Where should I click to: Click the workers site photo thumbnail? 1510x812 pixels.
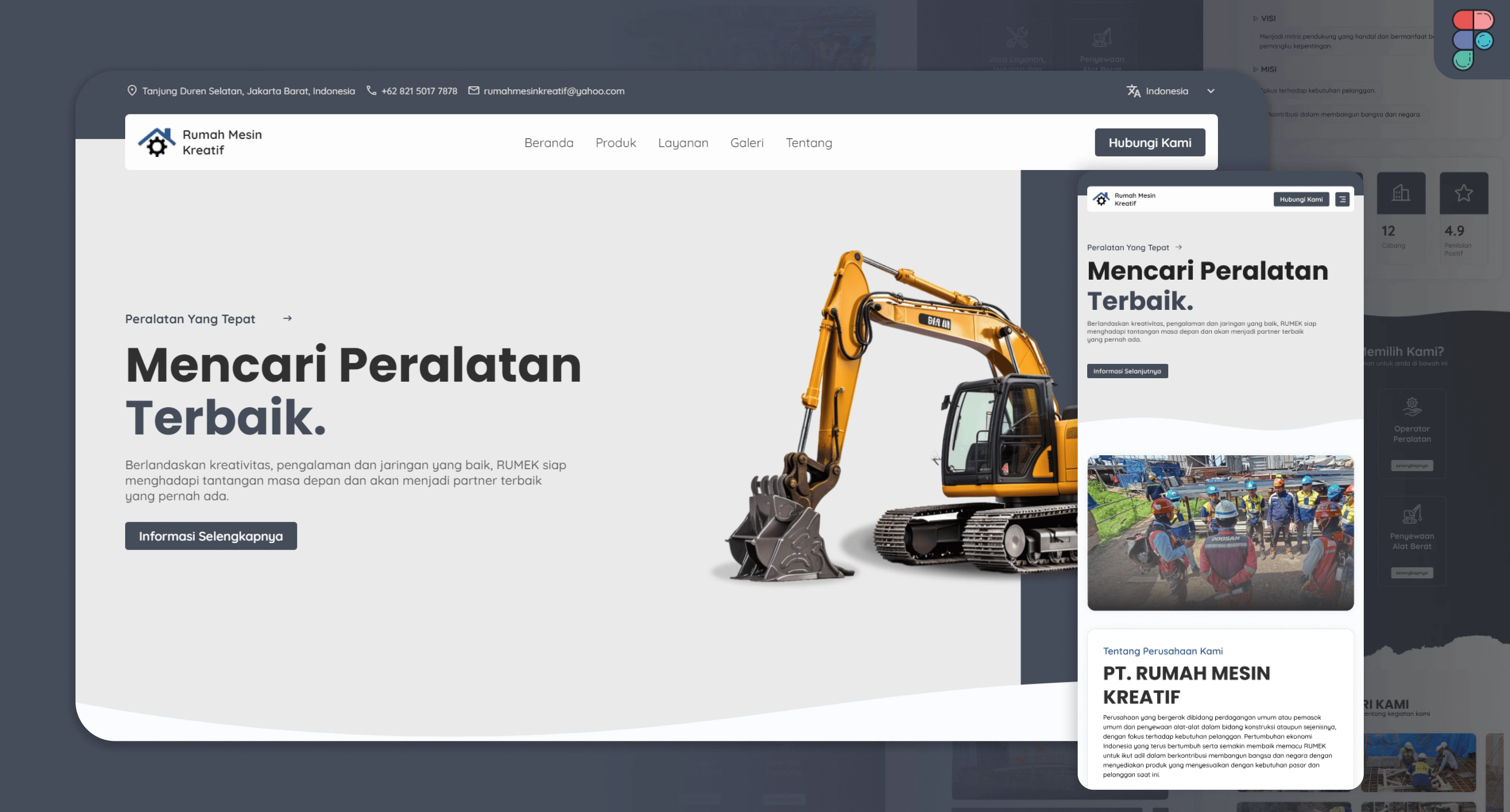pos(1220,533)
